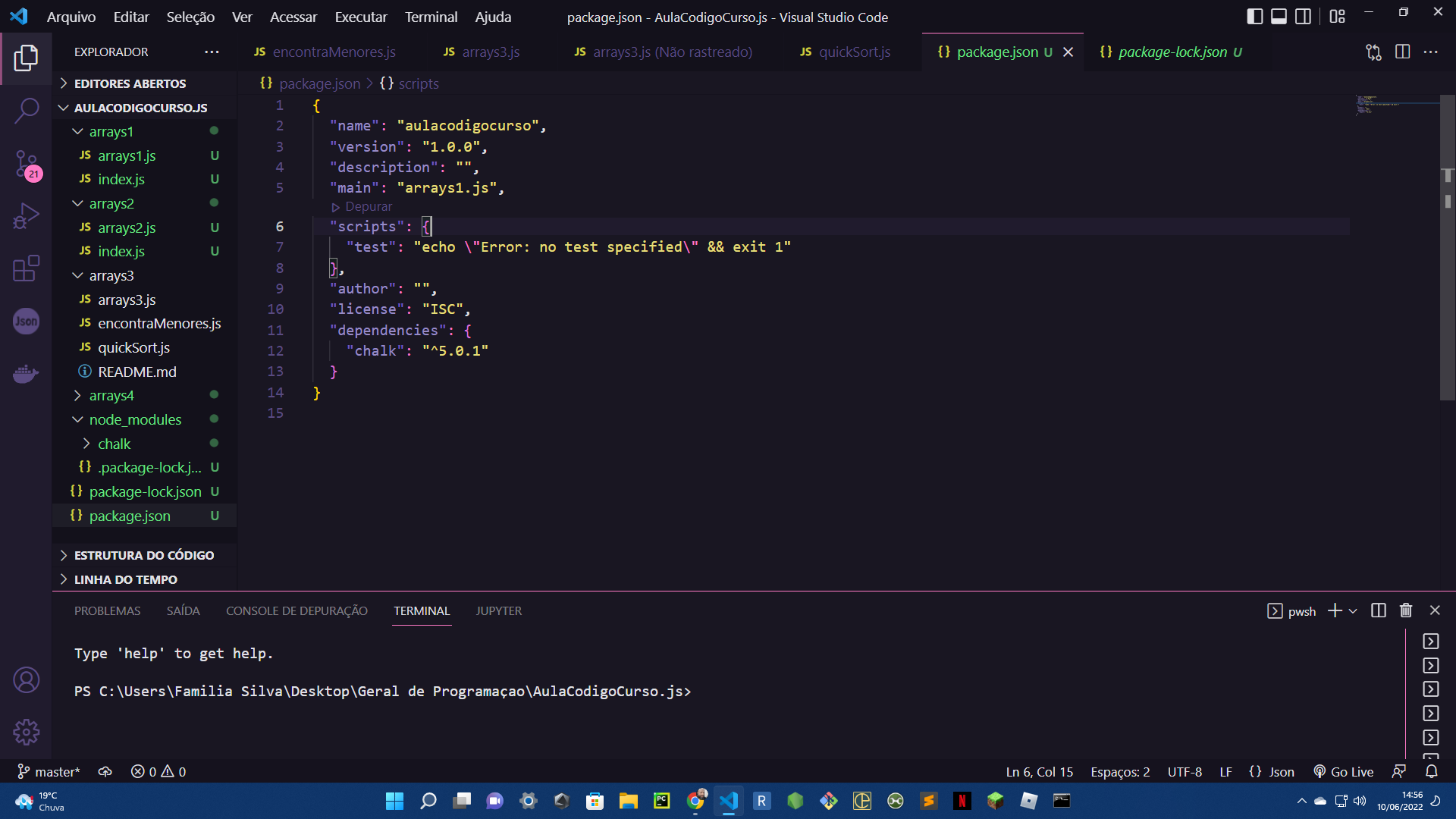Close the terminal panel
The image size is (1456, 819).
point(1435,611)
